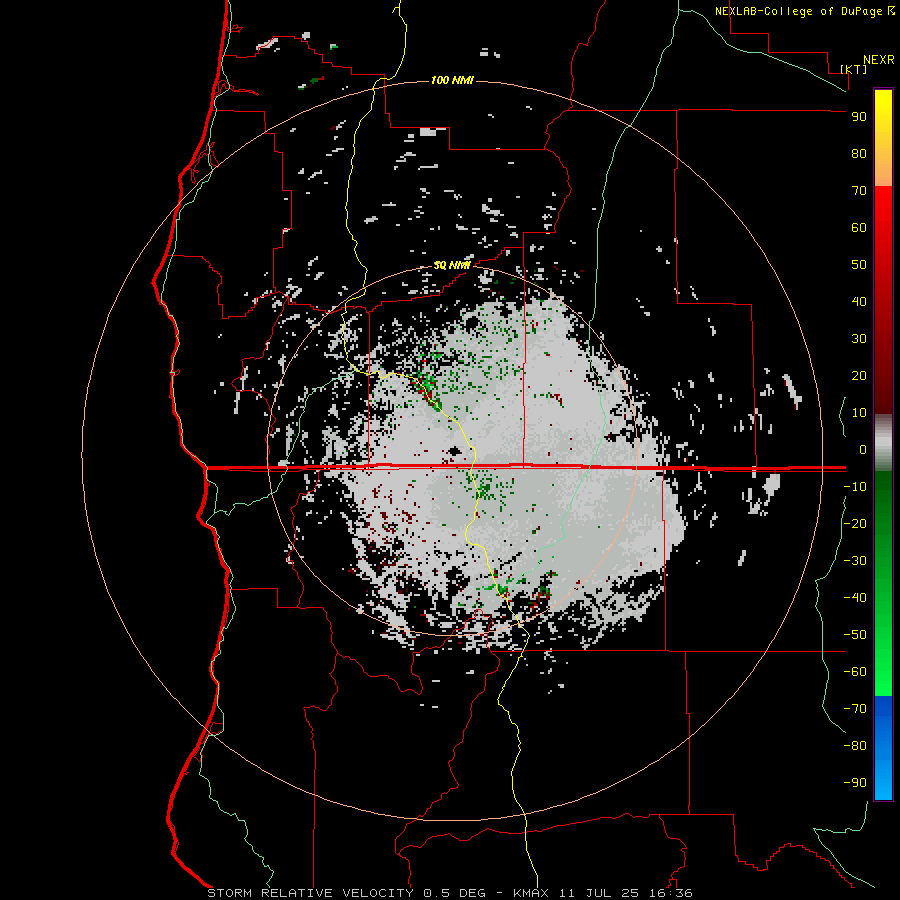The image size is (900, 900).
Task: Click the 100 NMI range ring label
Action: [x=452, y=80]
